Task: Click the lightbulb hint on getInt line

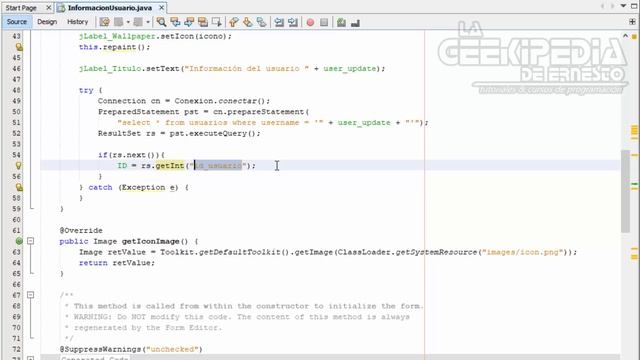Action: click(x=19, y=166)
